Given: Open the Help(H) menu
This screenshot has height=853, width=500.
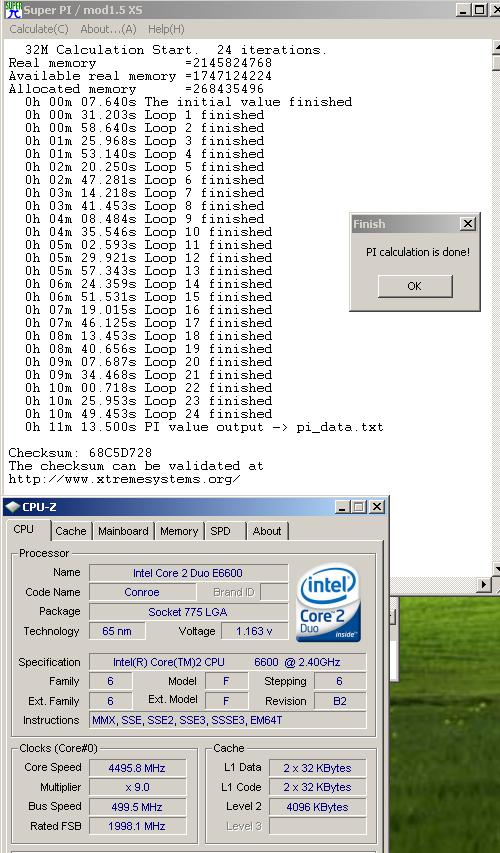Looking at the screenshot, I should (166, 29).
